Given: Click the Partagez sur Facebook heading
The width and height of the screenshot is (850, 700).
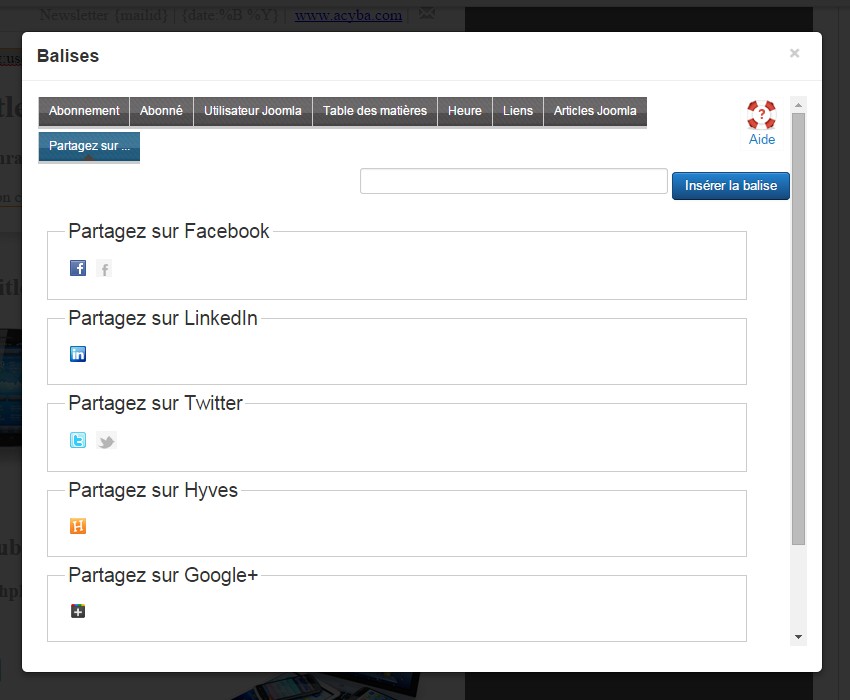Looking at the screenshot, I should [x=169, y=232].
